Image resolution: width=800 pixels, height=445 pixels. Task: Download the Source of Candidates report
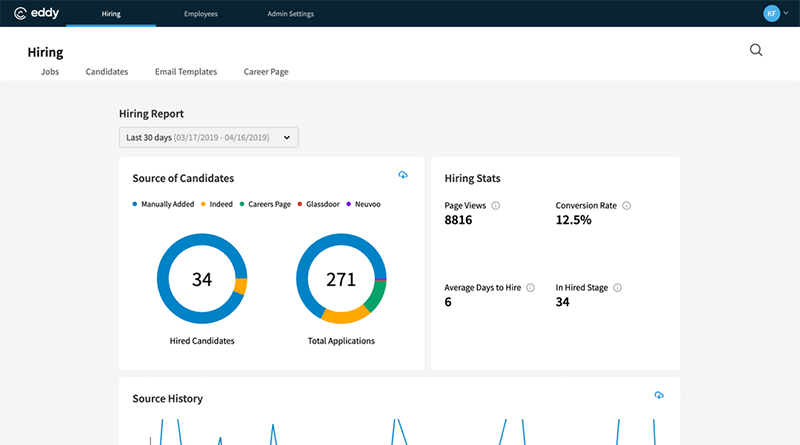[x=403, y=175]
